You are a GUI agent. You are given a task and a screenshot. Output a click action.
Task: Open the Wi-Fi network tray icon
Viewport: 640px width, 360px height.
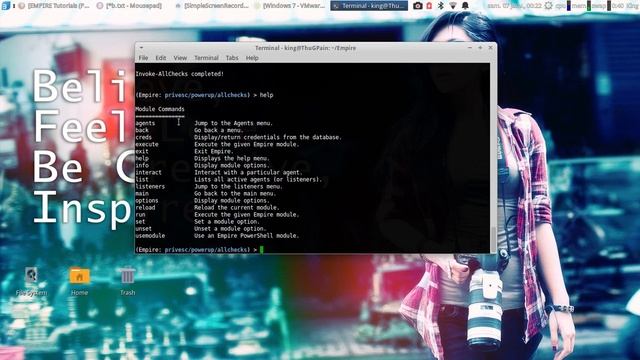[453, 6]
